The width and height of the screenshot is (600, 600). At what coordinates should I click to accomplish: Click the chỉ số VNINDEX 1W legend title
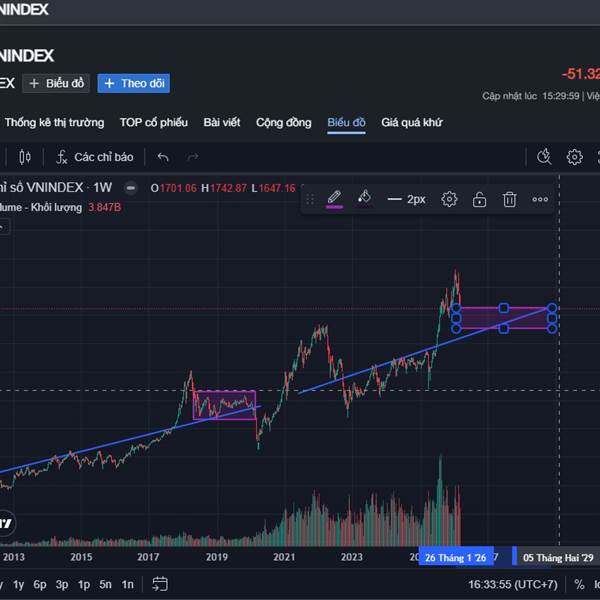(56, 188)
